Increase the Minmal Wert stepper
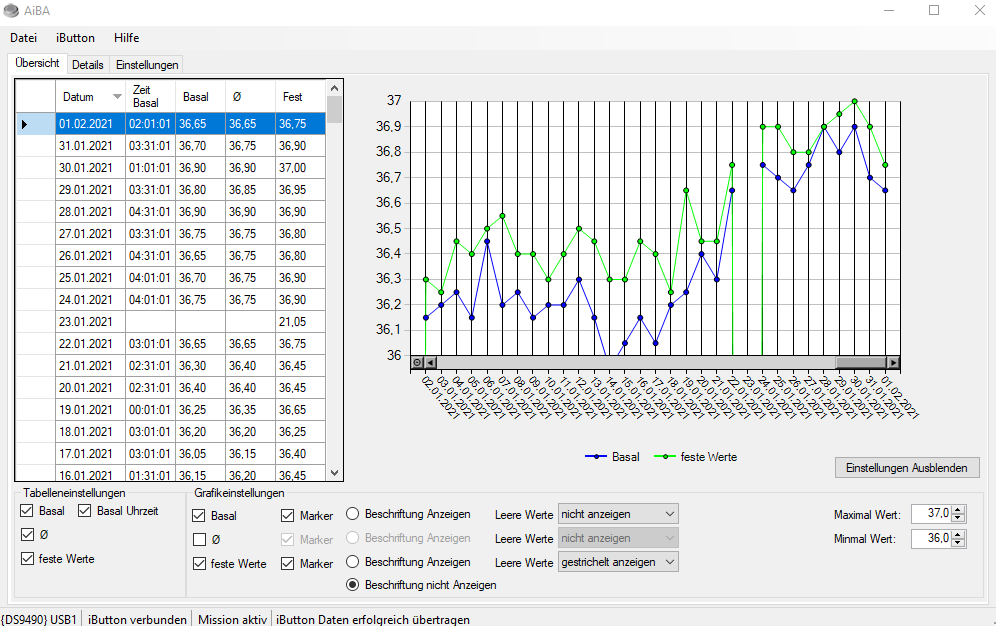The width and height of the screenshot is (996, 626). coord(959,535)
